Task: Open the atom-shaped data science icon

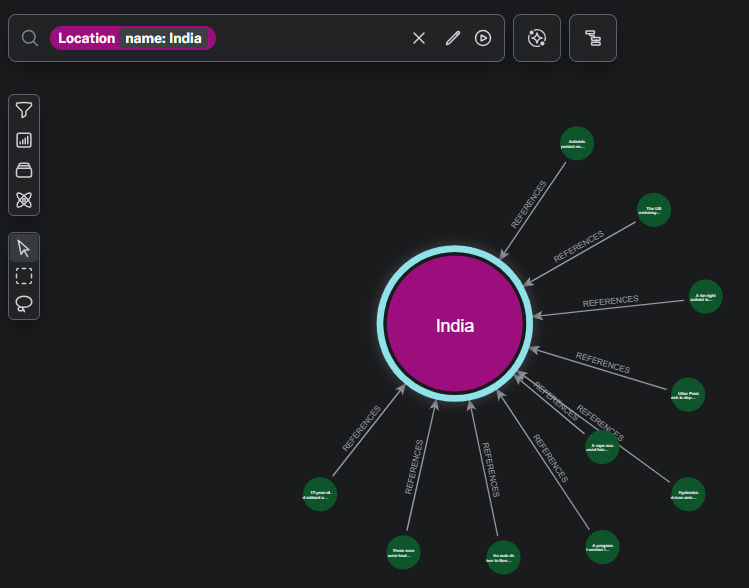Action: point(24,200)
